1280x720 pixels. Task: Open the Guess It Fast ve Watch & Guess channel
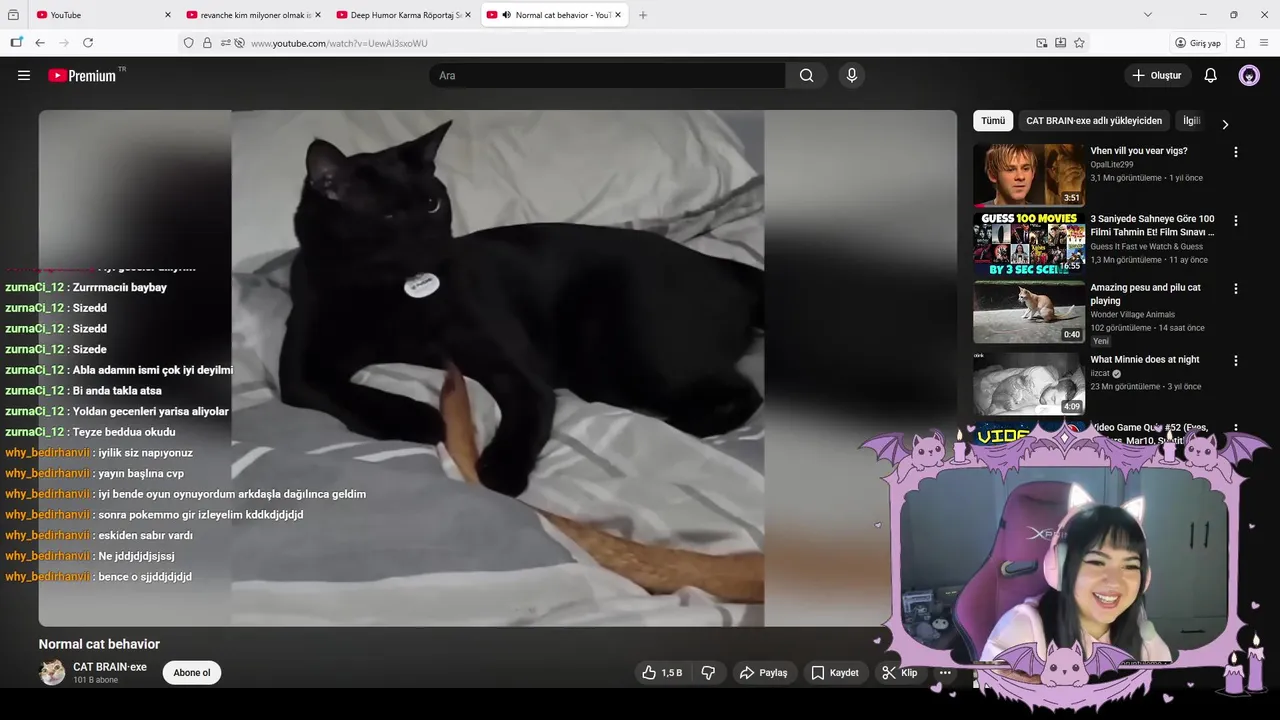(1147, 246)
